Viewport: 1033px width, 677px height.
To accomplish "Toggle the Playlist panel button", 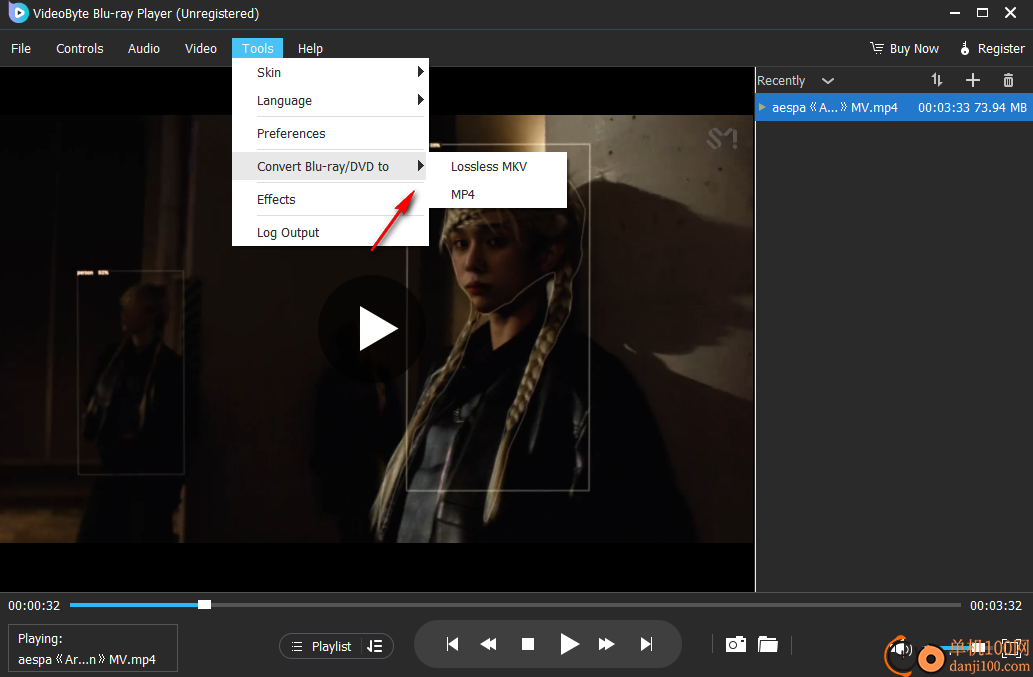I will click(321, 647).
